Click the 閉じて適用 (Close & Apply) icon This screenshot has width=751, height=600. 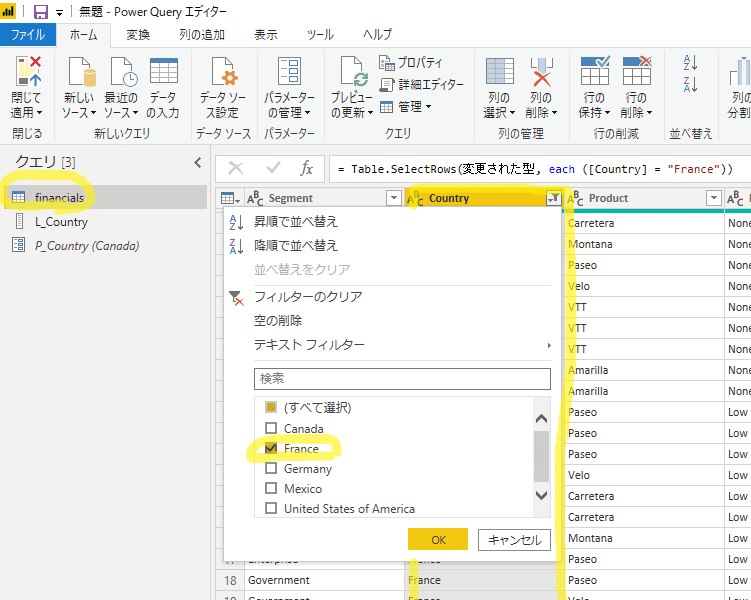point(28,72)
